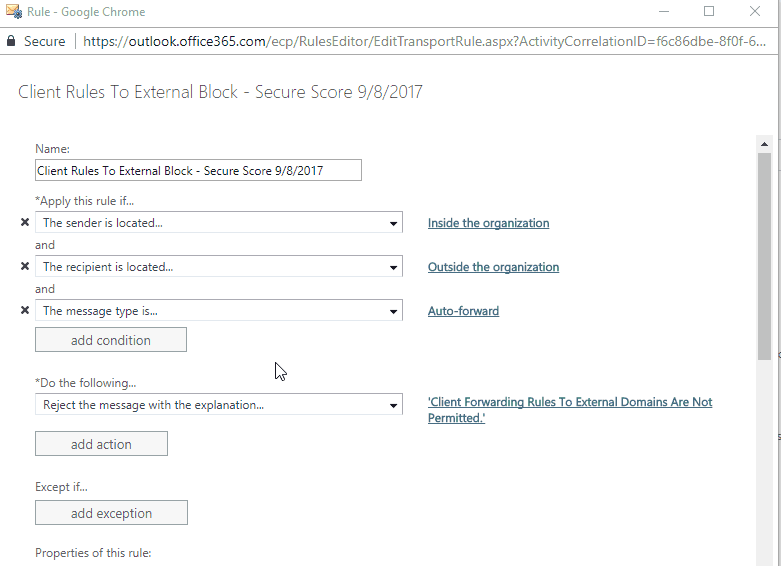Click the vertical scrollbar thumb
Screen dimensions: 781x566
click(x=764, y=256)
